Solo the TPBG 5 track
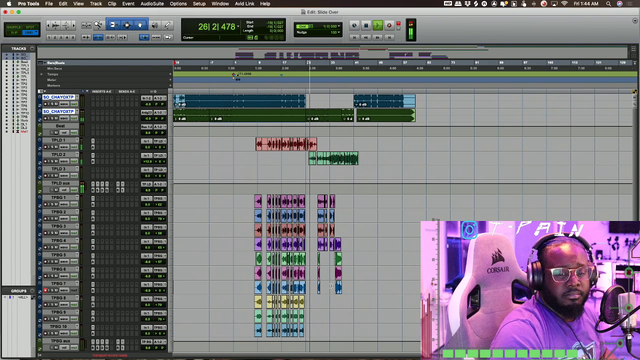 (51, 262)
